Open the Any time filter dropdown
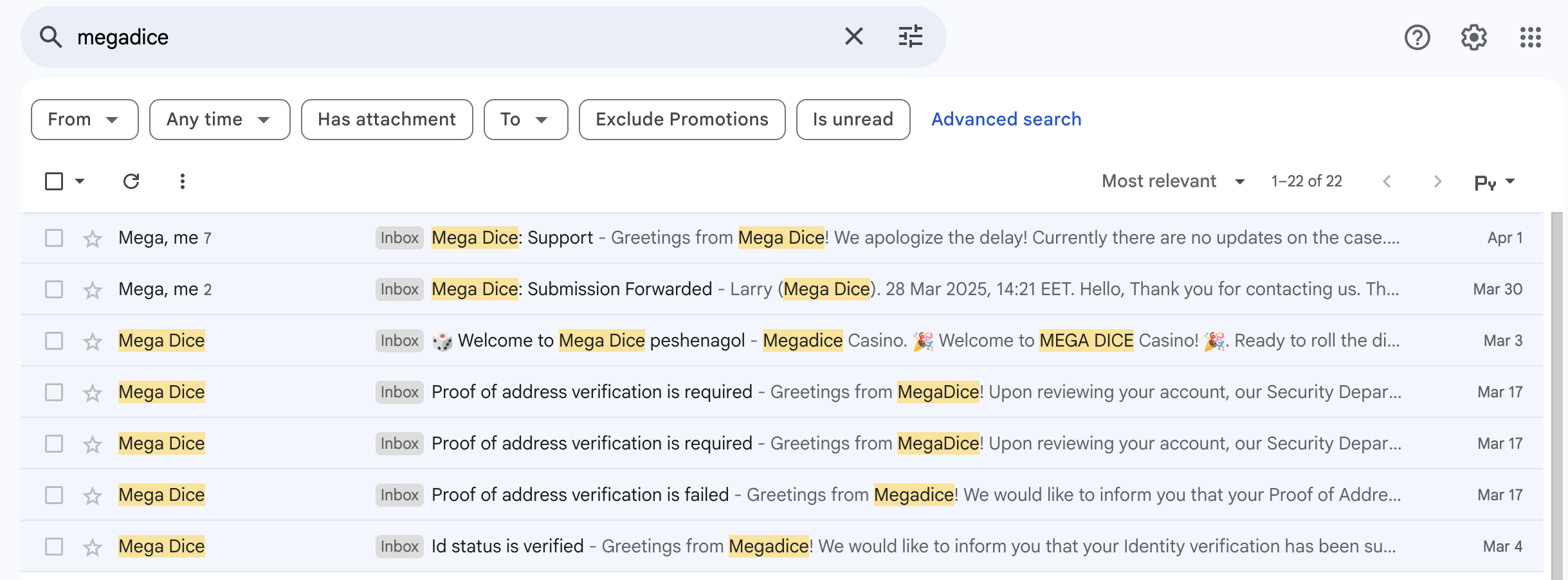This screenshot has height=580, width=1568. point(220,120)
